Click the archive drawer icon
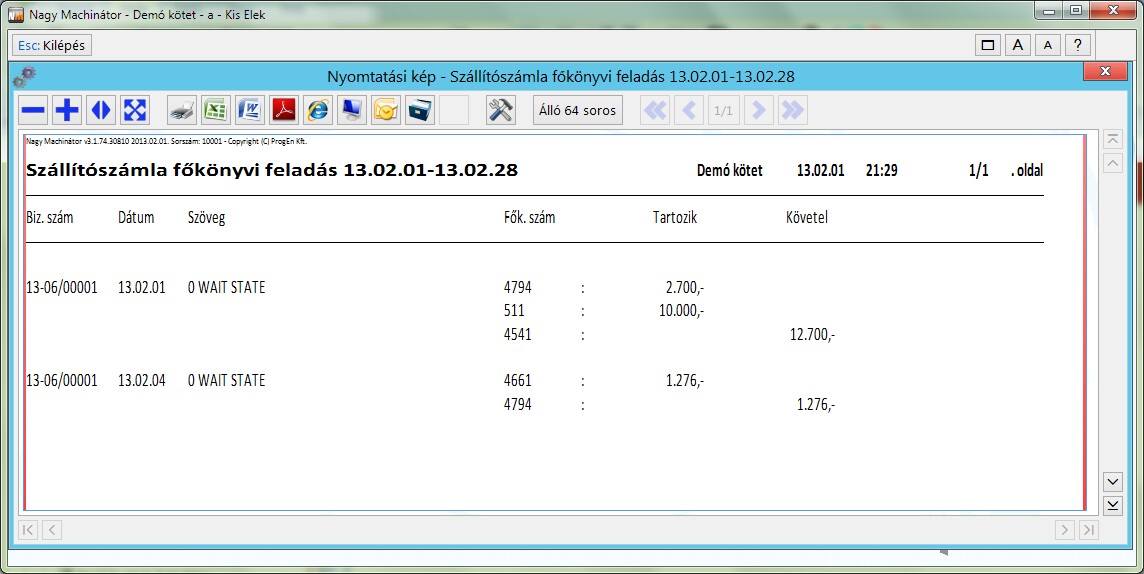 click(x=420, y=110)
